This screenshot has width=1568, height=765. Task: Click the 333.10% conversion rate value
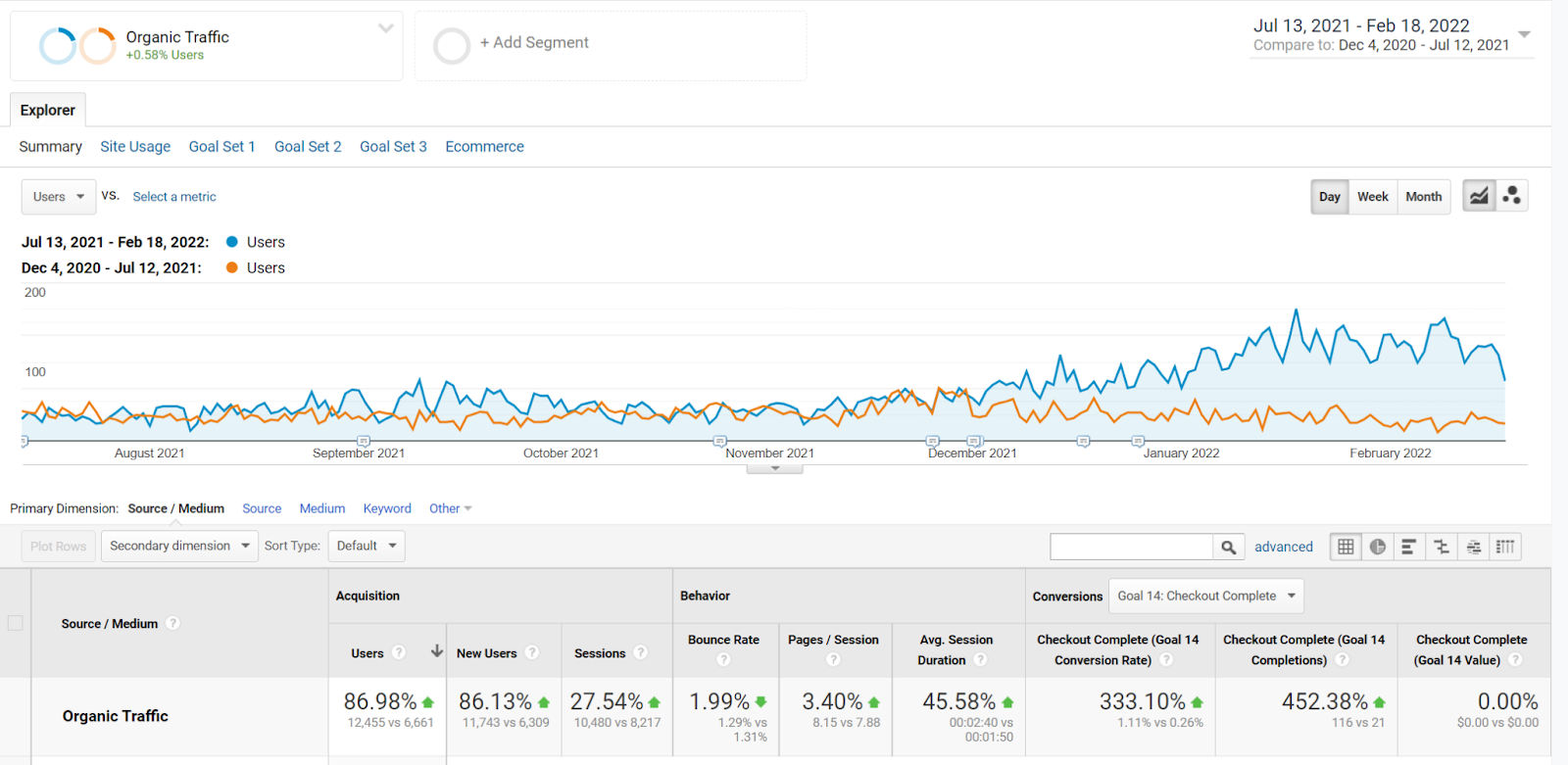1143,701
